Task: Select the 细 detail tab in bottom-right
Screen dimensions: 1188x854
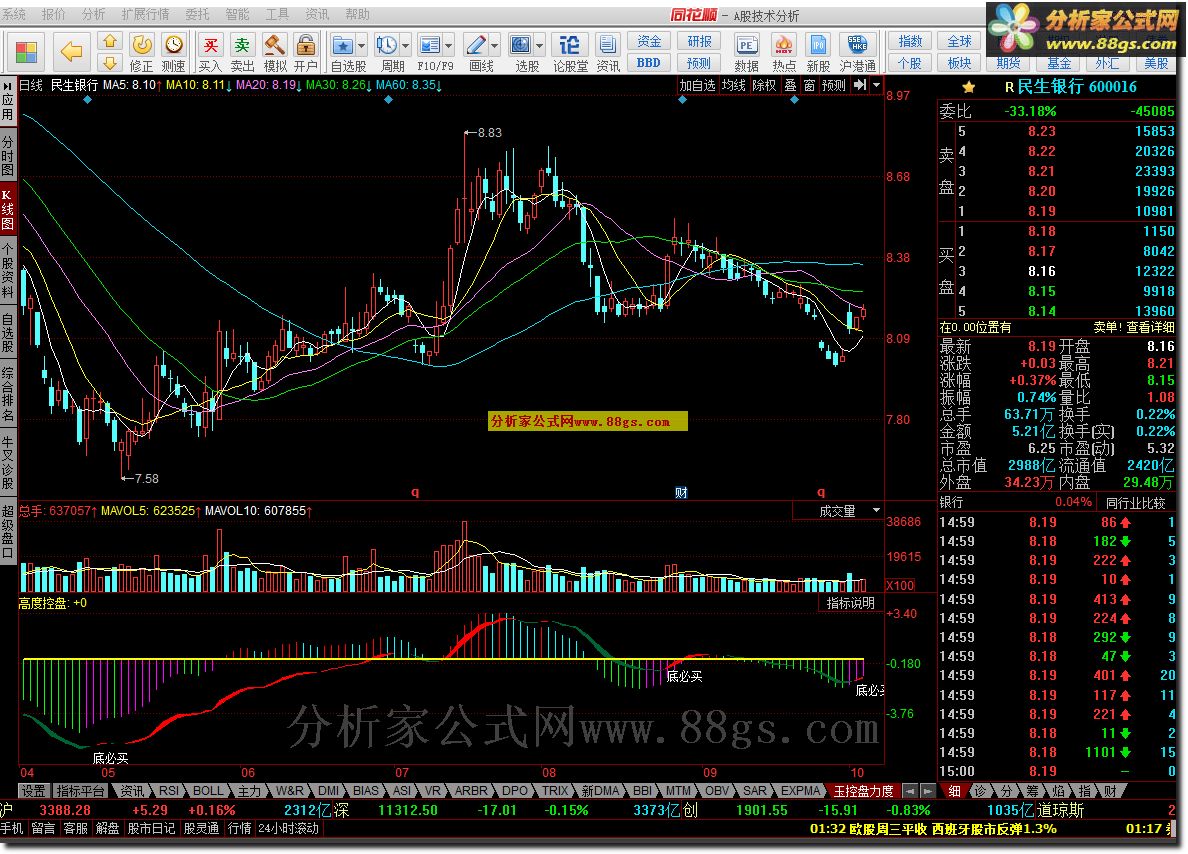Action: point(955,791)
